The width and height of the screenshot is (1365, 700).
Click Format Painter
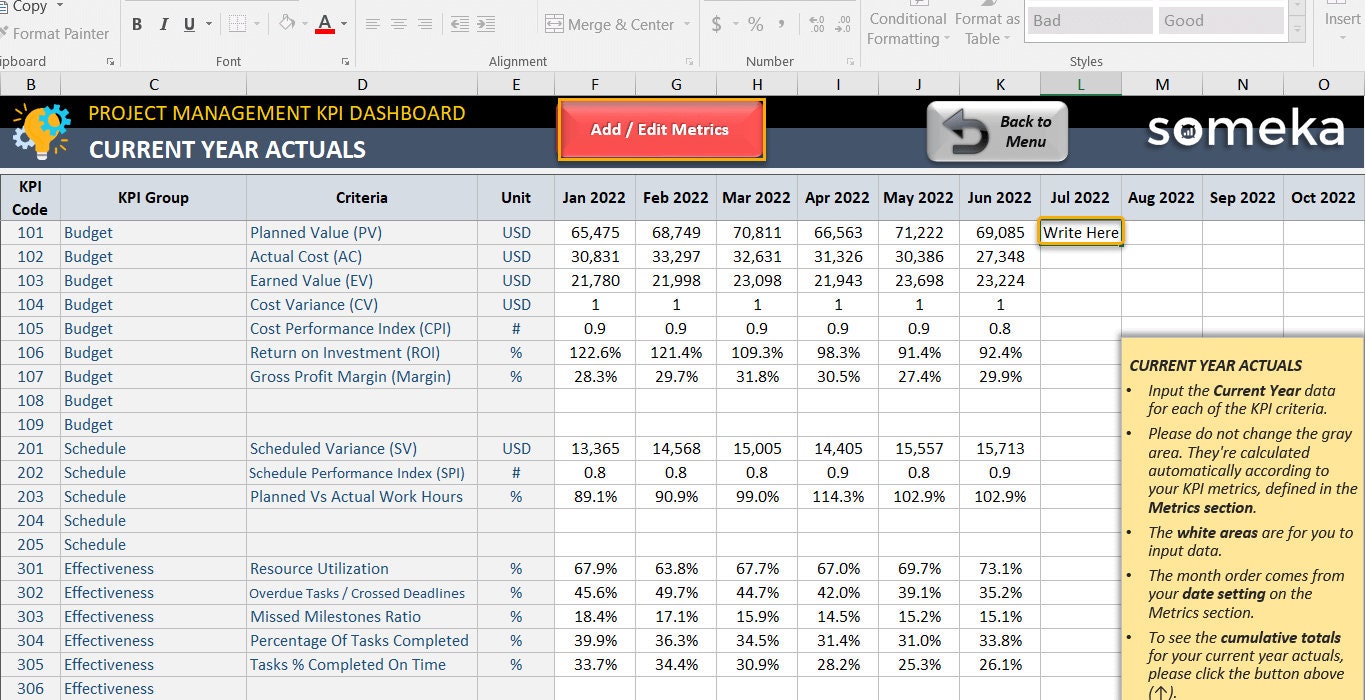[53, 33]
